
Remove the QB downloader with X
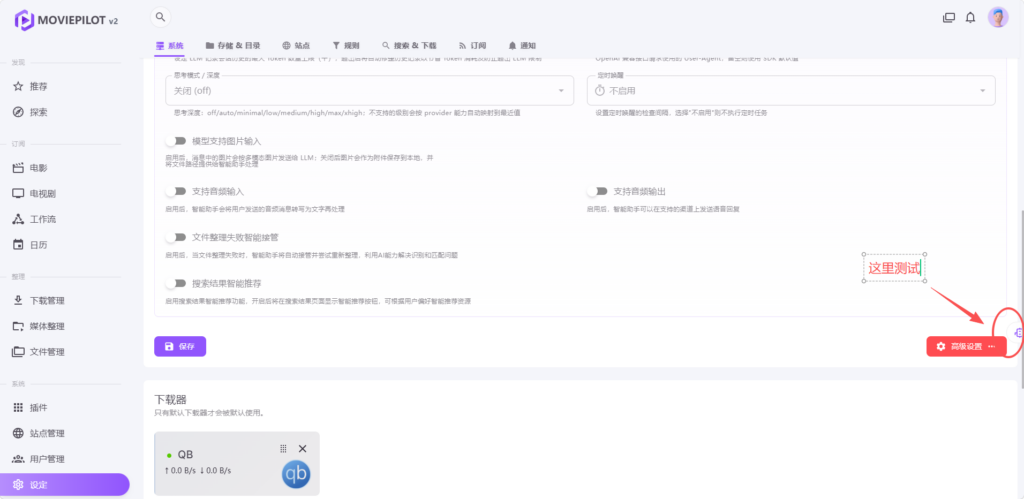coord(302,449)
